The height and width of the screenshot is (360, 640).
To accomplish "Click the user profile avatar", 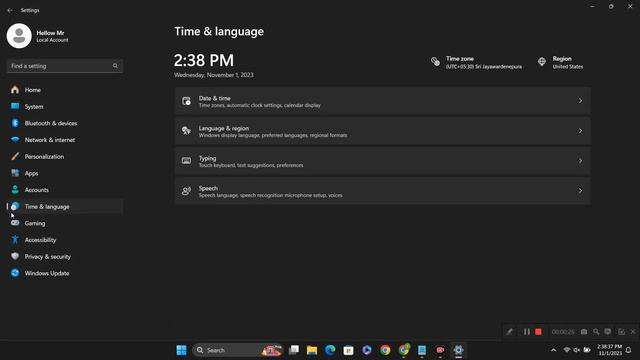I will [19, 36].
